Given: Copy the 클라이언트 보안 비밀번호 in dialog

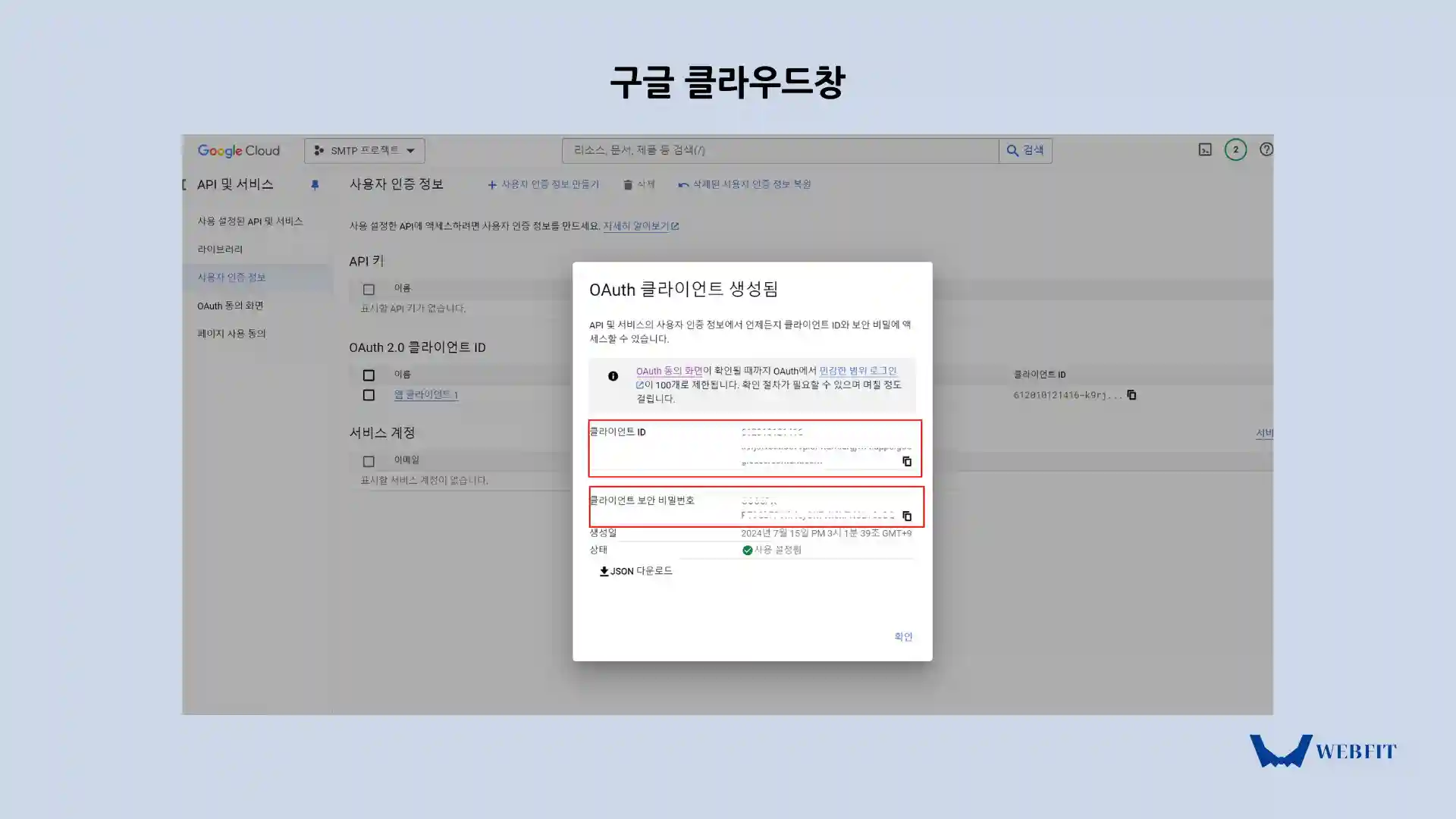Looking at the screenshot, I should [x=907, y=516].
